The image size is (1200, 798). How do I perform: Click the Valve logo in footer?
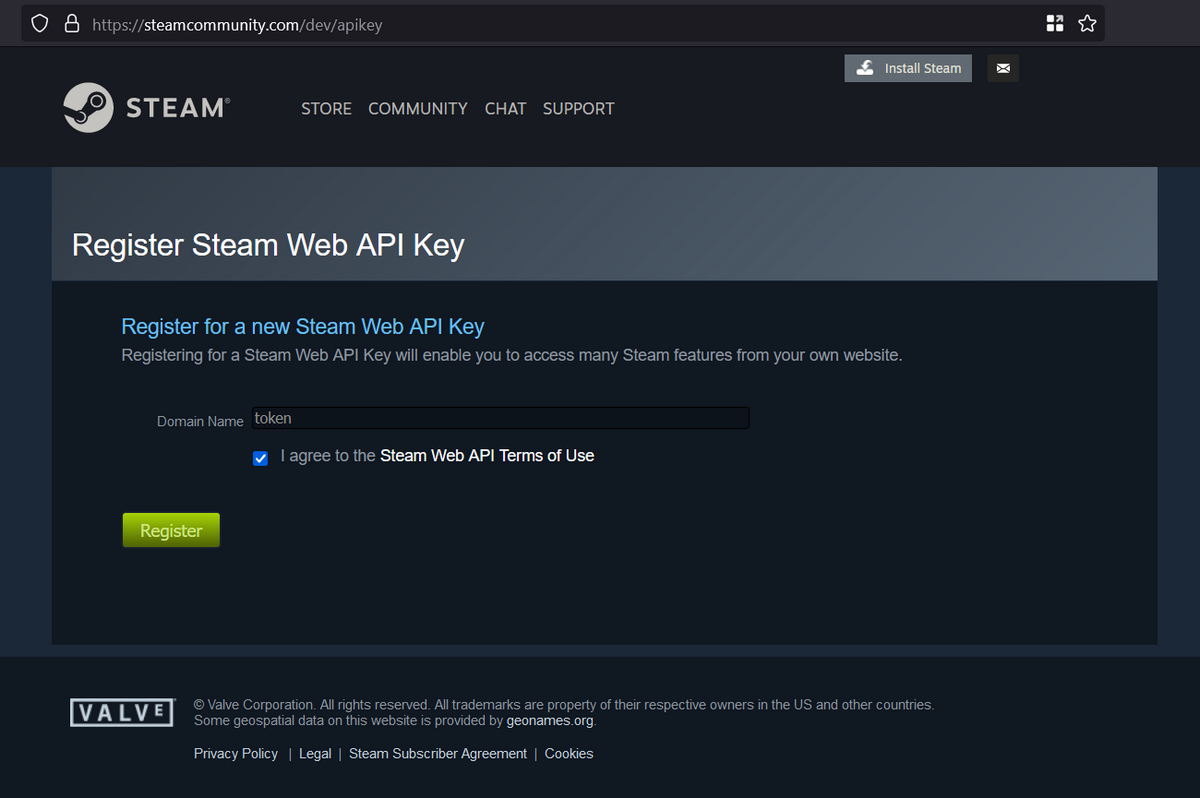click(x=122, y=712)
